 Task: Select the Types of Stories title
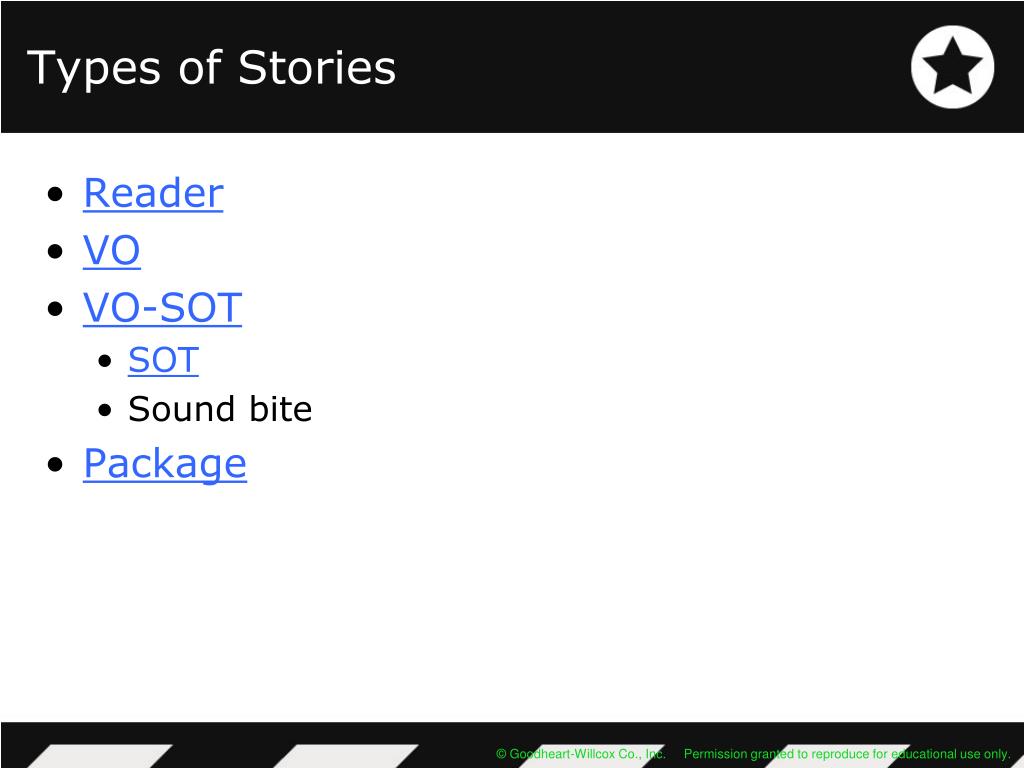211,68
